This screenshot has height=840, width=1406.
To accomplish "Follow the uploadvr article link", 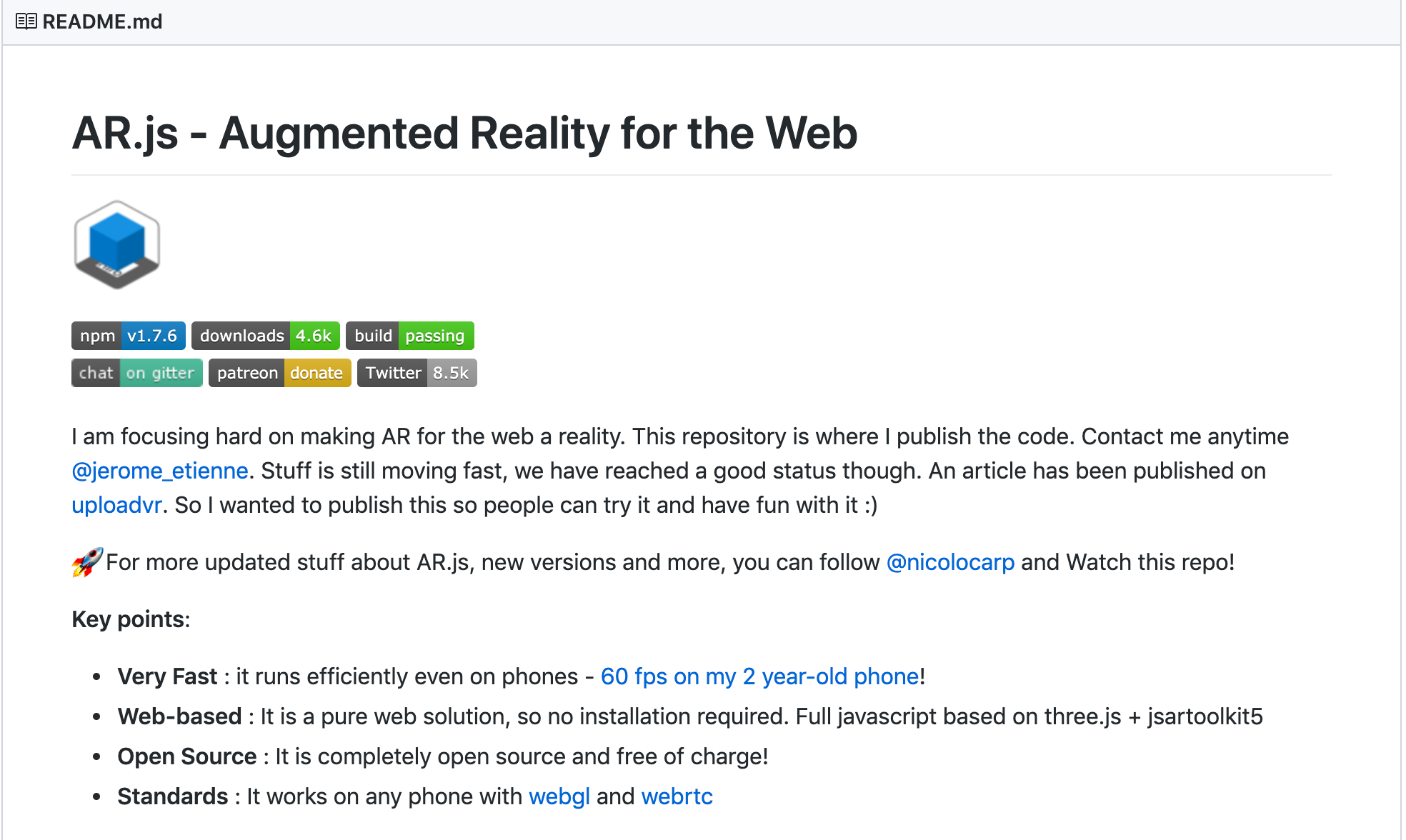I will pyautogui.click(x=116, y=505).
